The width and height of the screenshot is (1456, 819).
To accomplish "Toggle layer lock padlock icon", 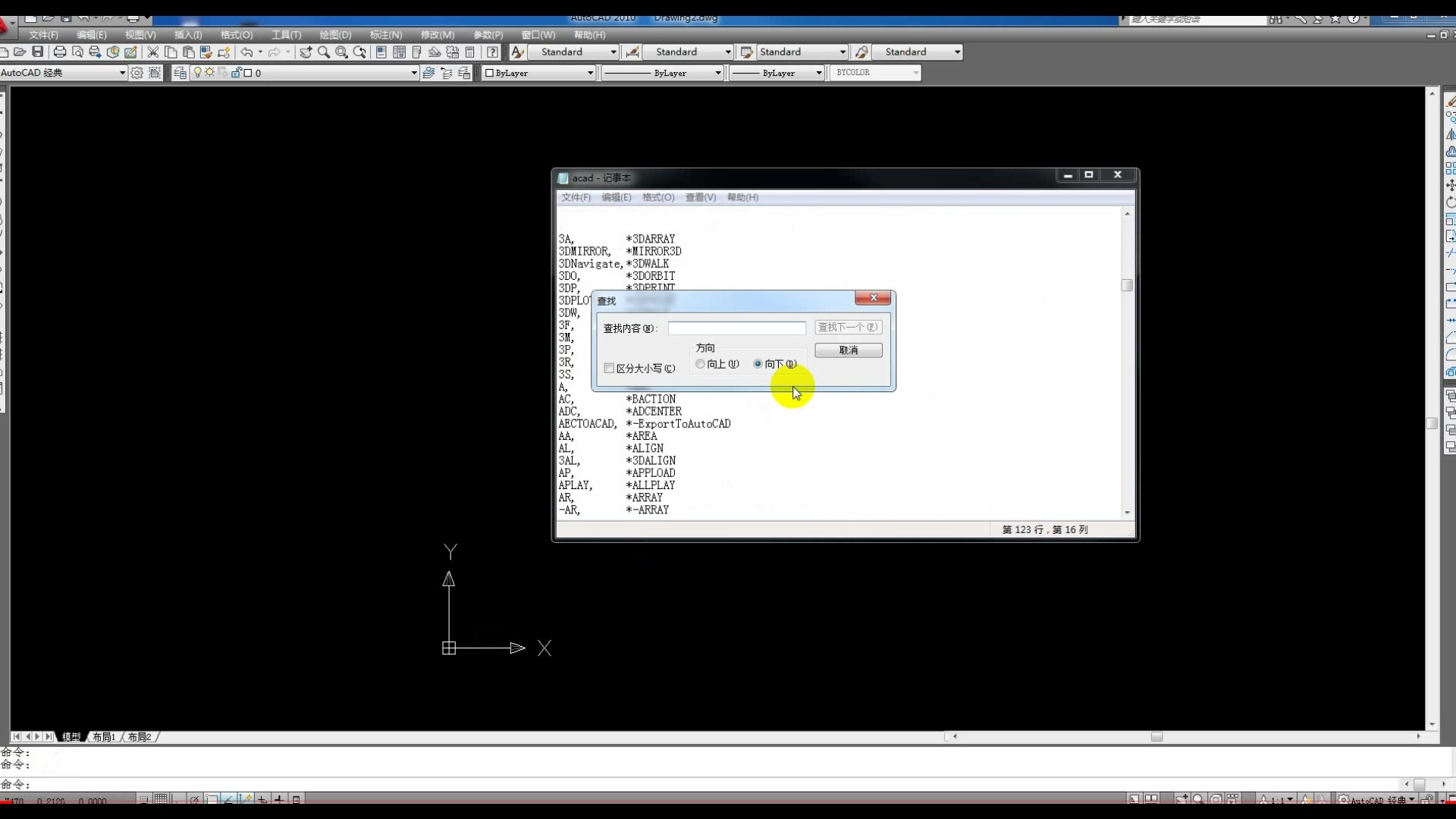I will click(x=236, y=73).
